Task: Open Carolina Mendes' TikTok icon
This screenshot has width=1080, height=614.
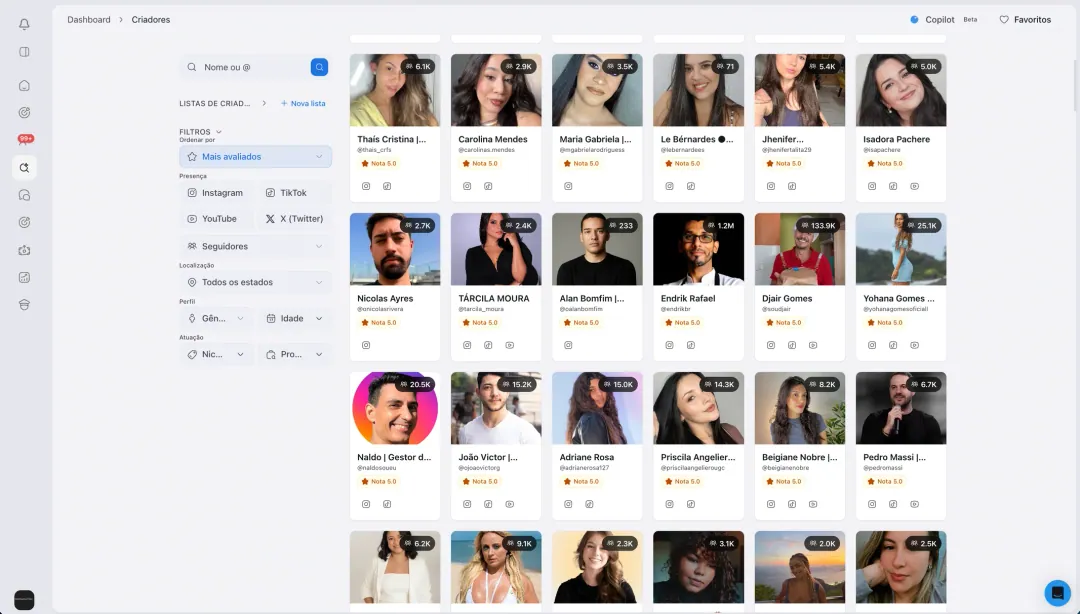Action: click(488, 186)
